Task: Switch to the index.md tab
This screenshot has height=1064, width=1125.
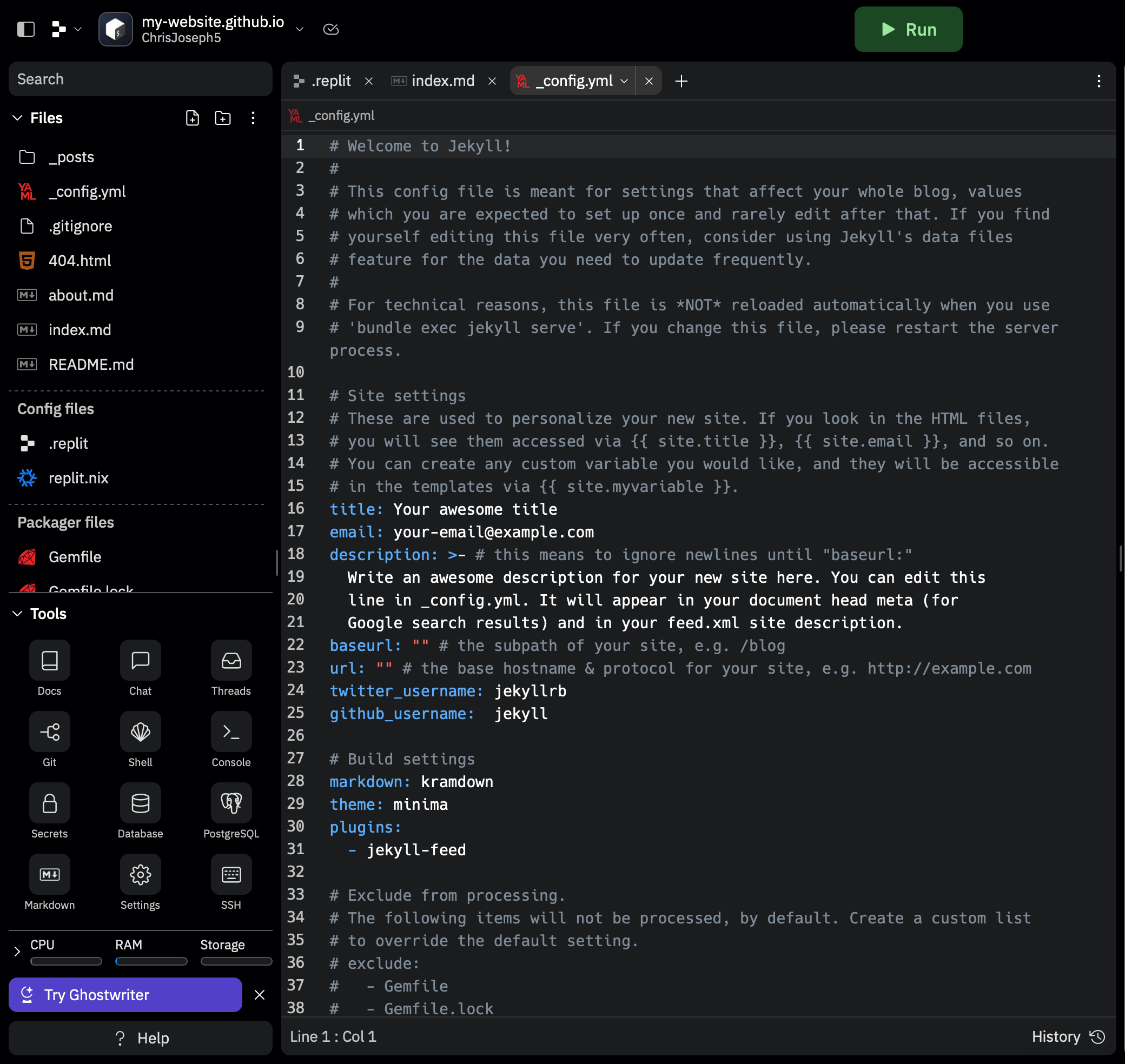Action: click(x=433, y=81)
